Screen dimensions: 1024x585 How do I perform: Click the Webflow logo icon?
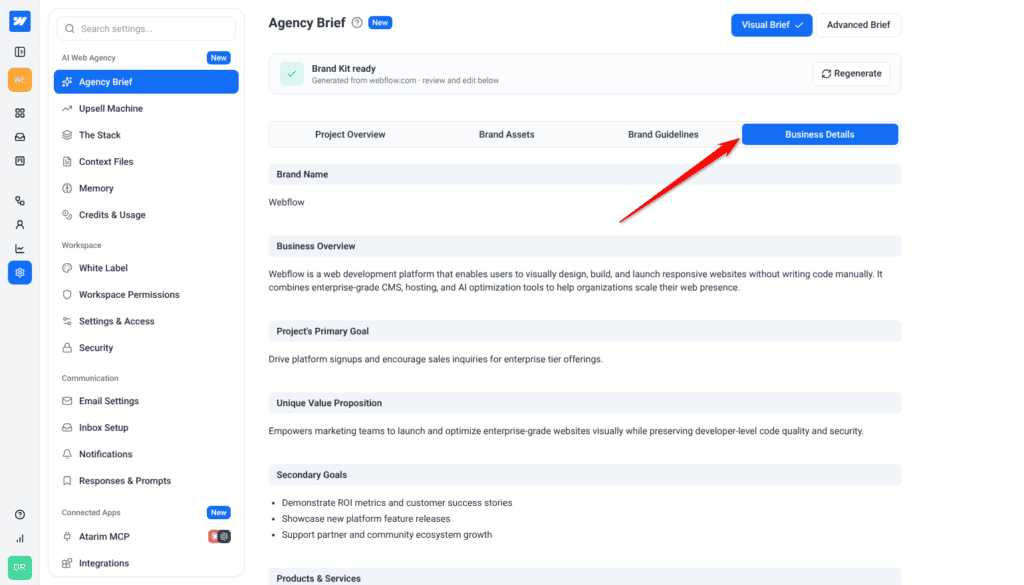pos(20,21)
